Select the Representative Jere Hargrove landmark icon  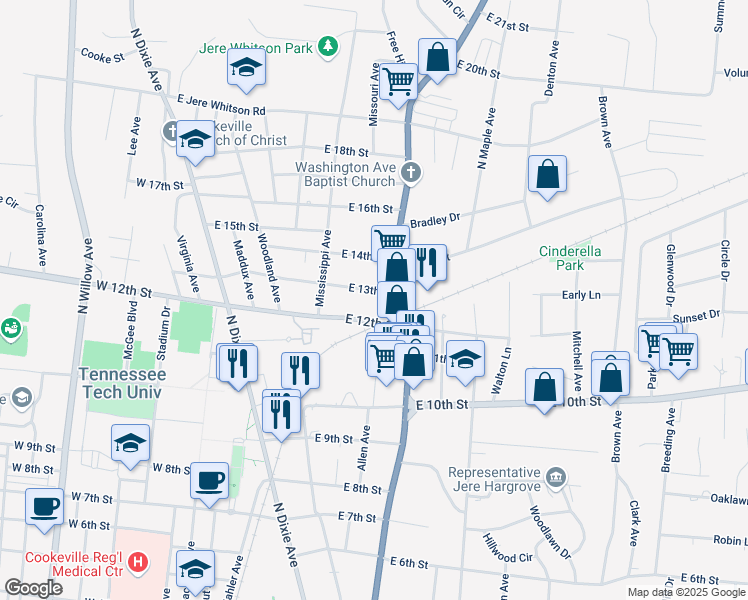[556, 477]
